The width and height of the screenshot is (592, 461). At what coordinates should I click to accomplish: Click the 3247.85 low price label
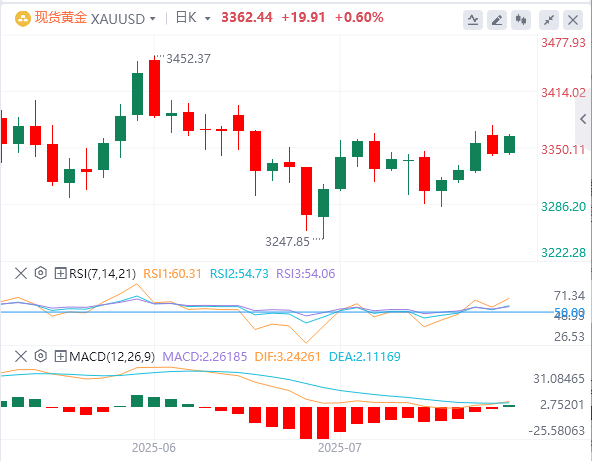tap(287, 242)
